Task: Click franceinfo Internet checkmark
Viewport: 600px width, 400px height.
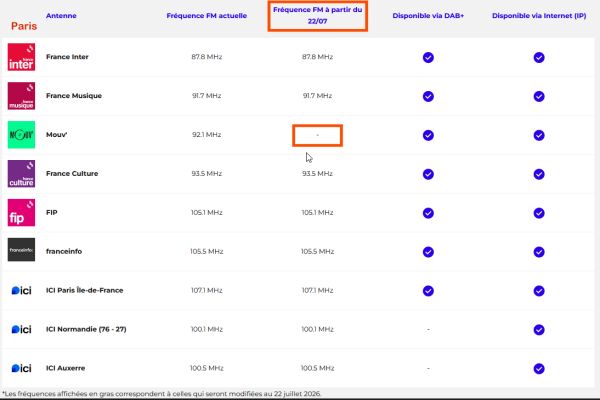Action: [539, 252]
